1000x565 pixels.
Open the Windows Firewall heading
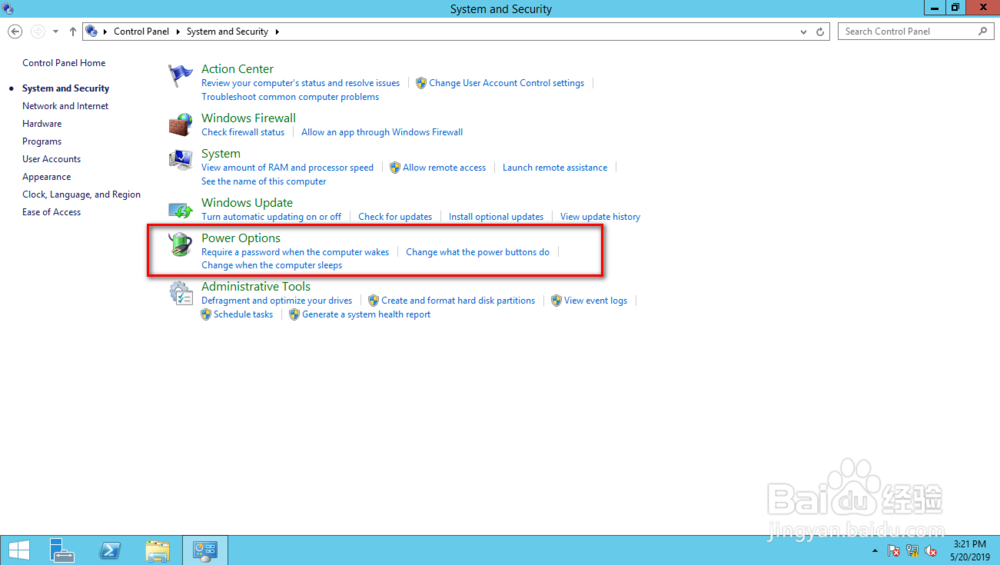[249, 118]
